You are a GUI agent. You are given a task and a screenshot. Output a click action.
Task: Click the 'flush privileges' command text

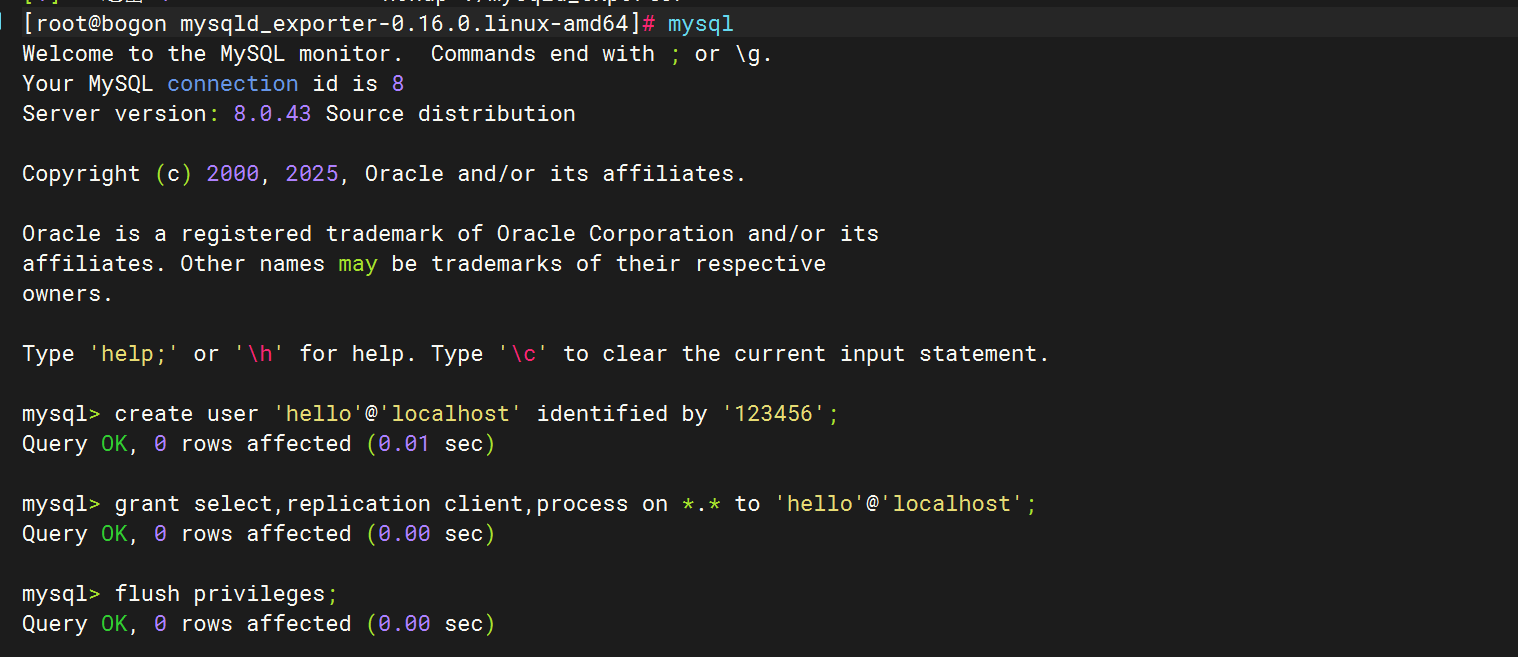[220, 594]
